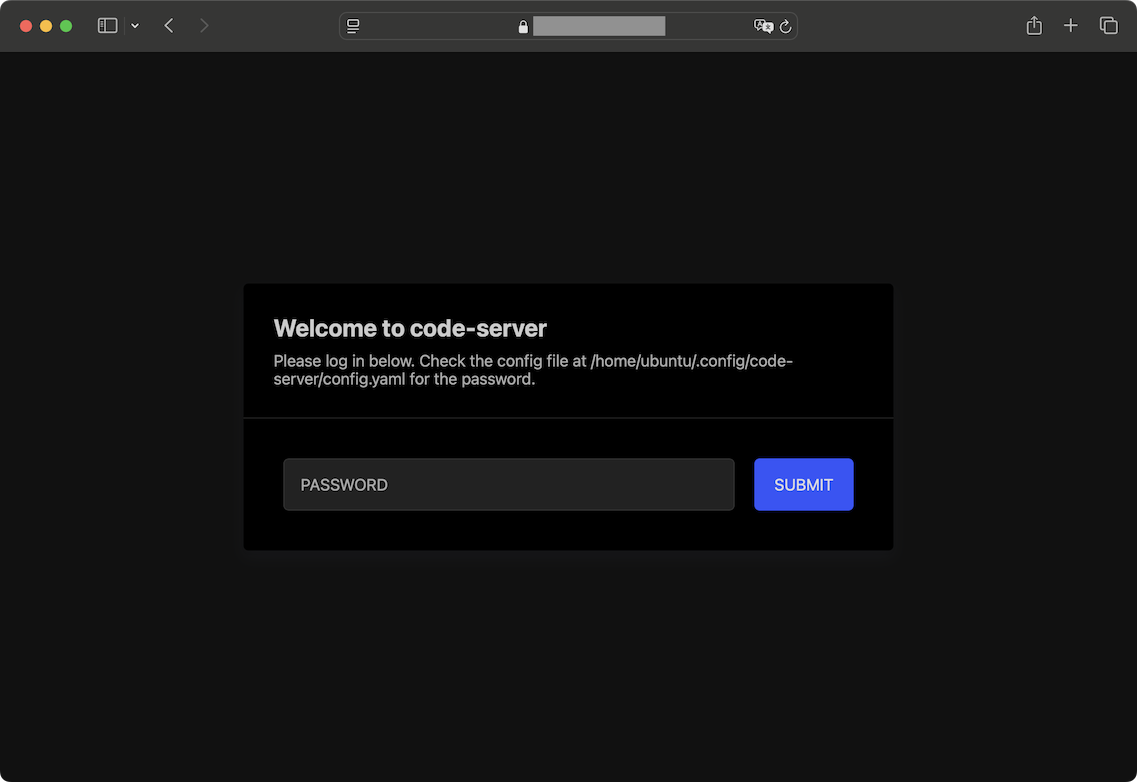Enter full screen with green button
Image resolution: width=1137 pixels, height=782 pixels.
[66, 26]
